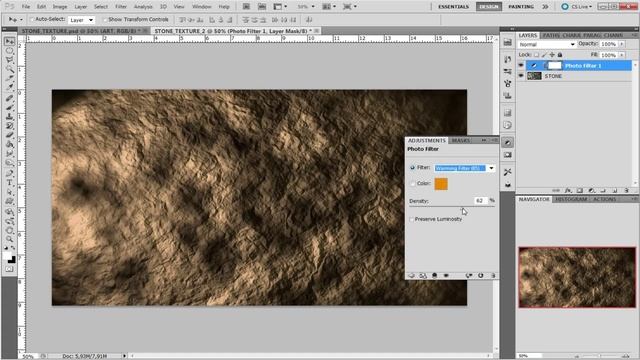
Task: Select the Color radio button
Action: pyautogui.click(x=412, y=184)
